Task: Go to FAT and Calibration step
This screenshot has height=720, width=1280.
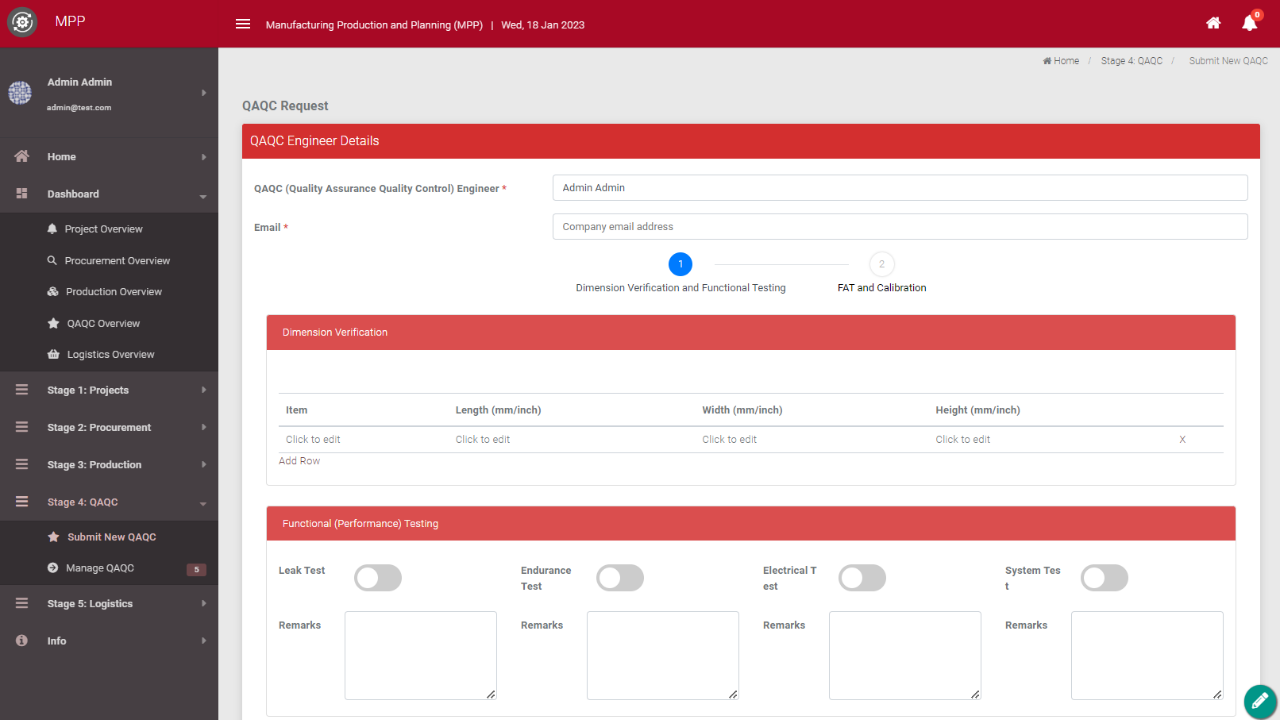Action: click(x=881, y=265)
